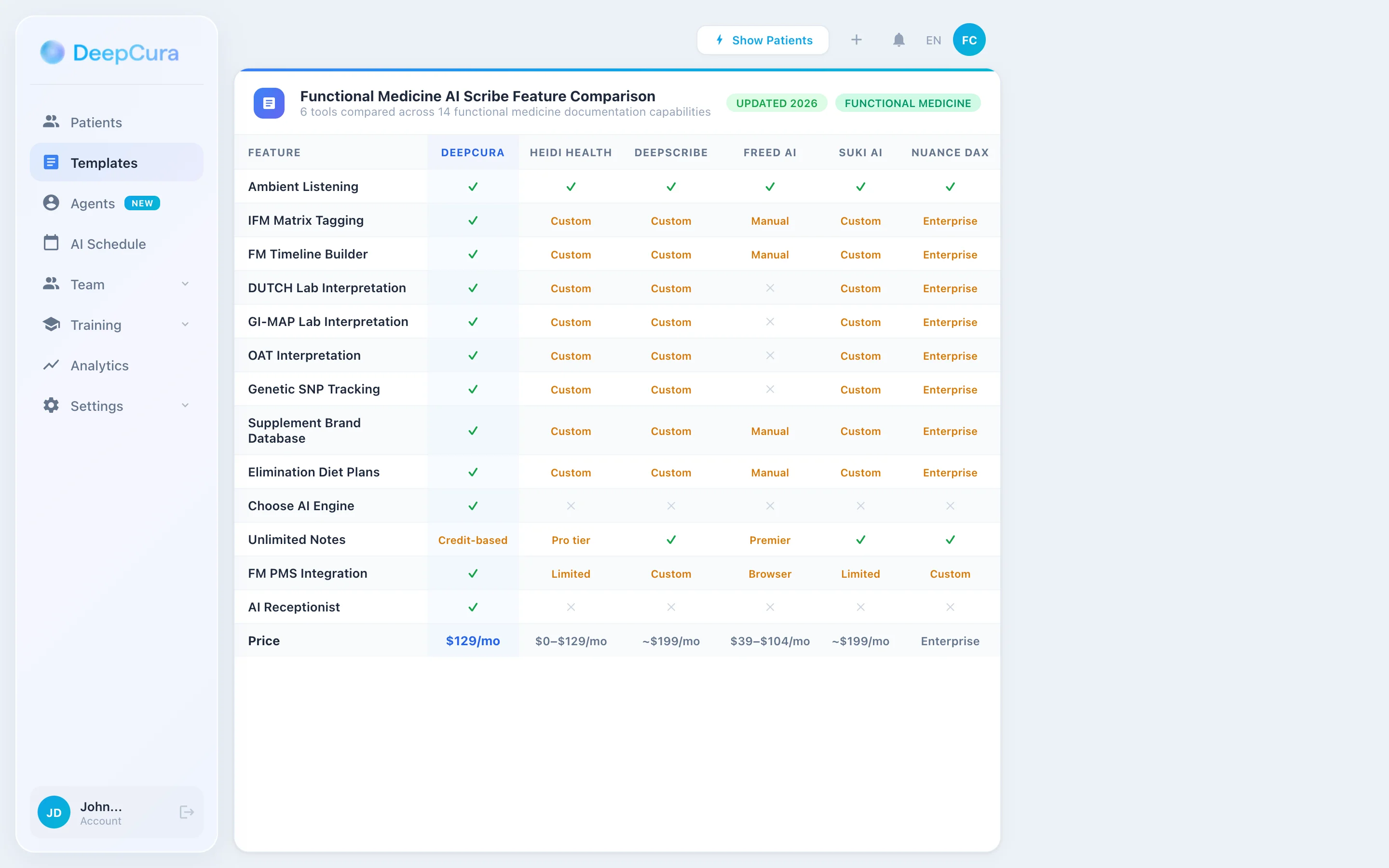Click the logout icon beside John account
This screenshot has width=1389, height=868.
coord(187,812)
